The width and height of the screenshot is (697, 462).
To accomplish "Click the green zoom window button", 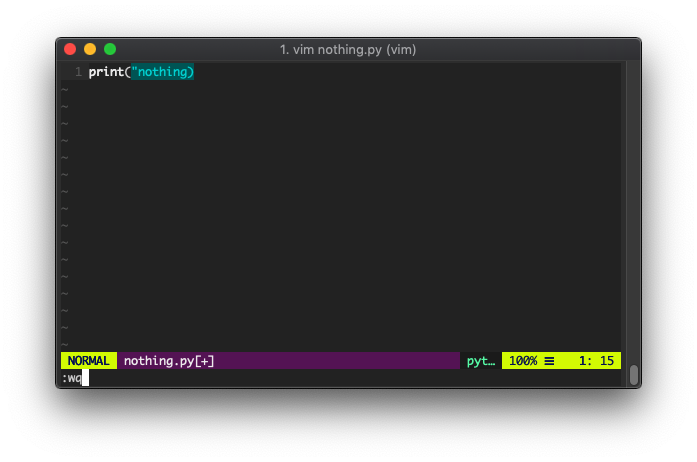I will 110,49.
